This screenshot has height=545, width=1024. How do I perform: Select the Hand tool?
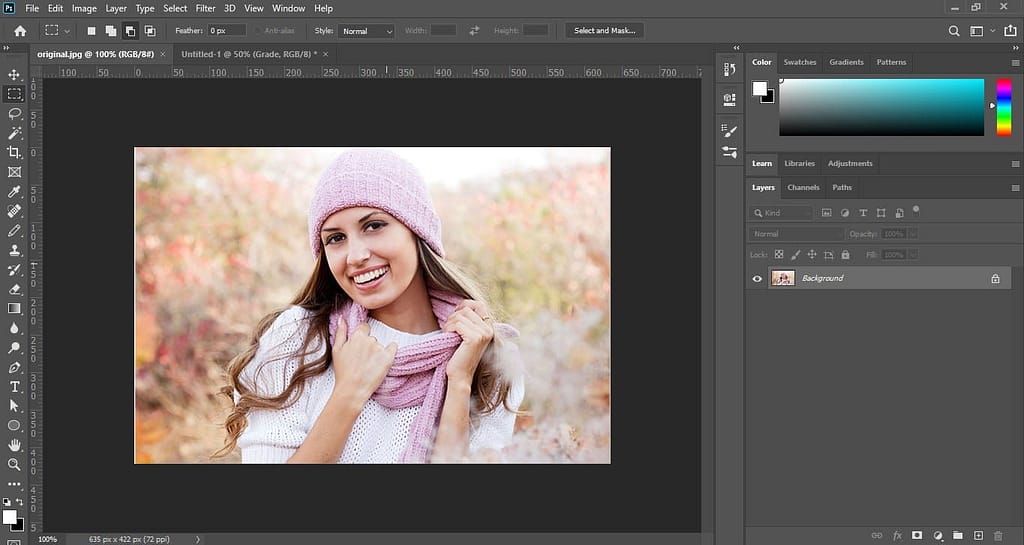14,444
